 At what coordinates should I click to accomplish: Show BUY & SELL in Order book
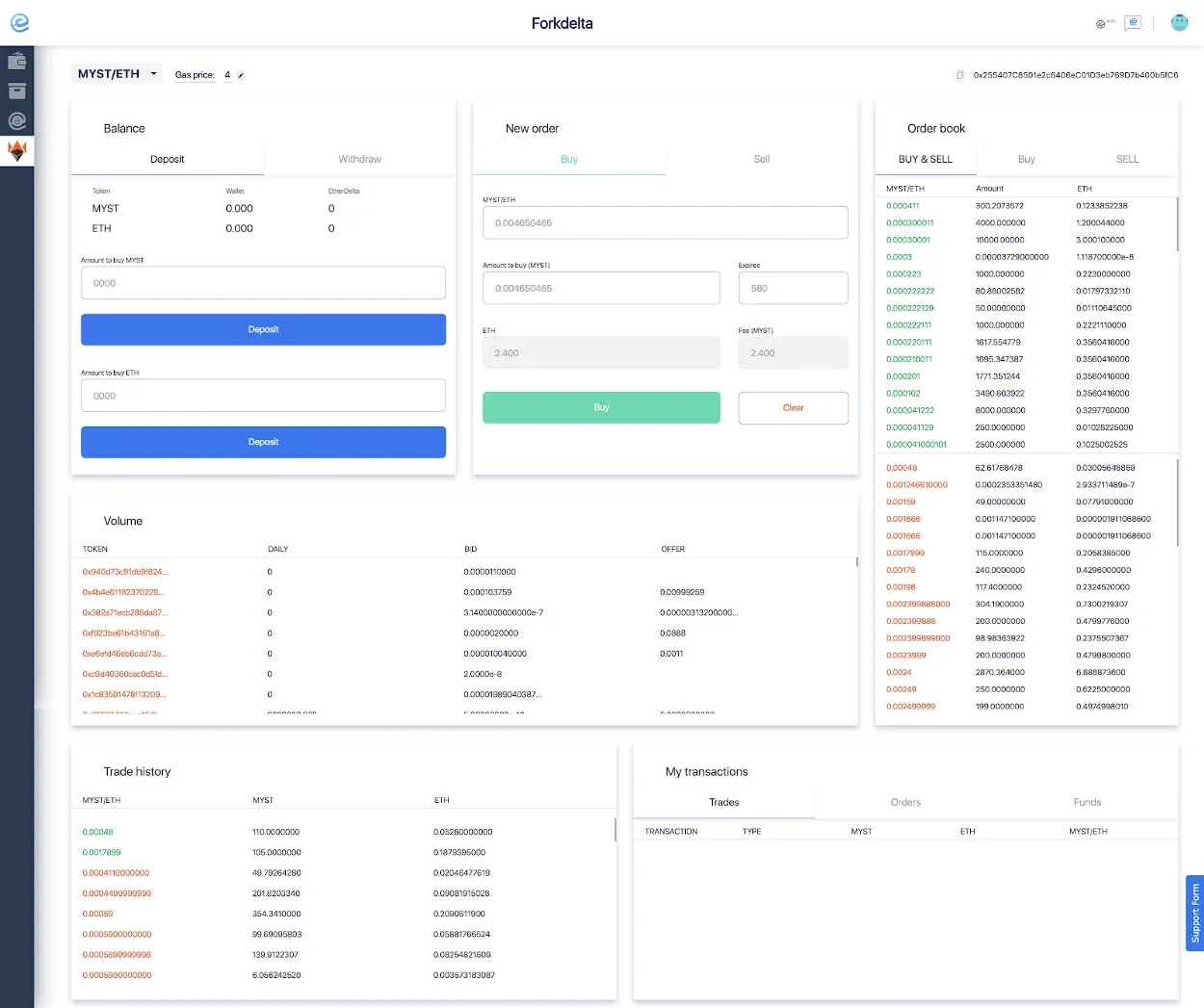pyautogui.click(x=926, y=159)
